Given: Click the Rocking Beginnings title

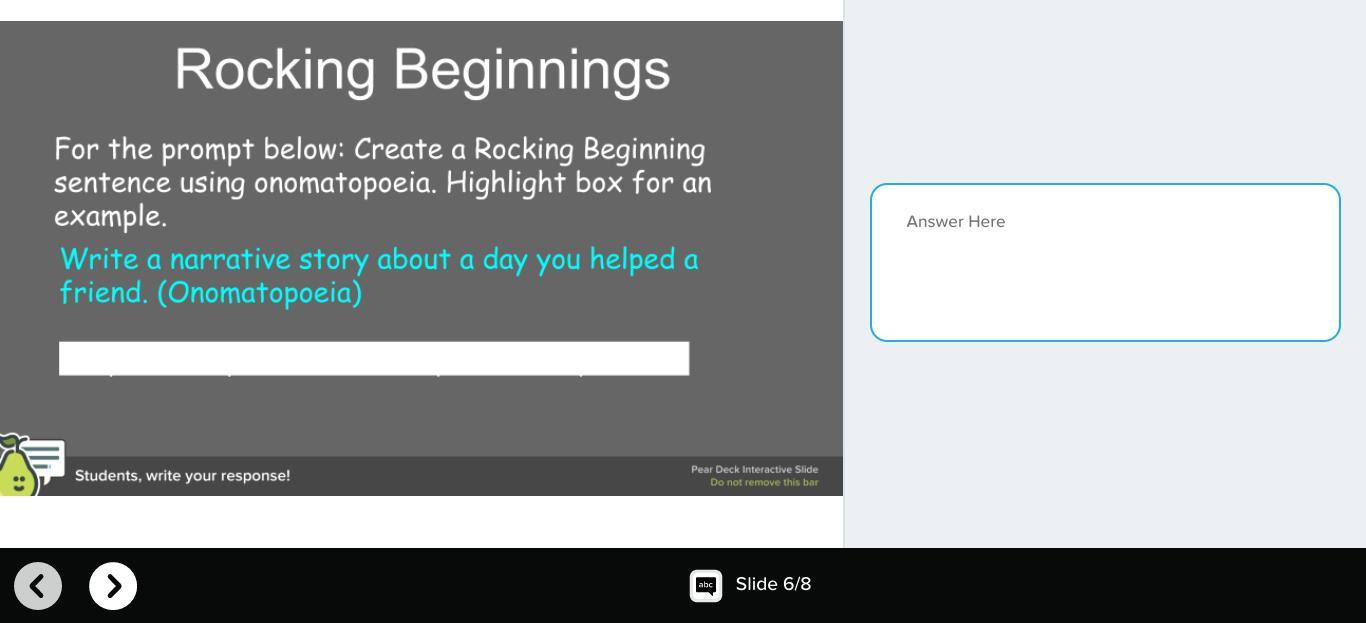Looking at the screenshot, I should pyautogui.click(x=422, y=69).
